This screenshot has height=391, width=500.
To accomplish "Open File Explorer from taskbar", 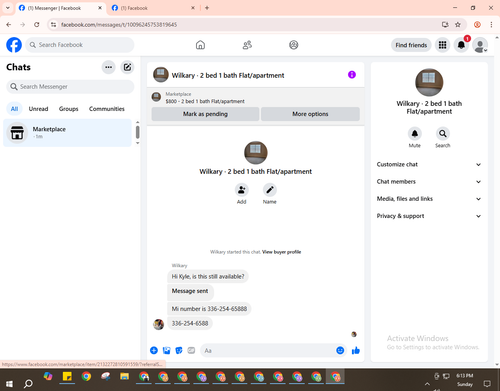I will point(125,377).
